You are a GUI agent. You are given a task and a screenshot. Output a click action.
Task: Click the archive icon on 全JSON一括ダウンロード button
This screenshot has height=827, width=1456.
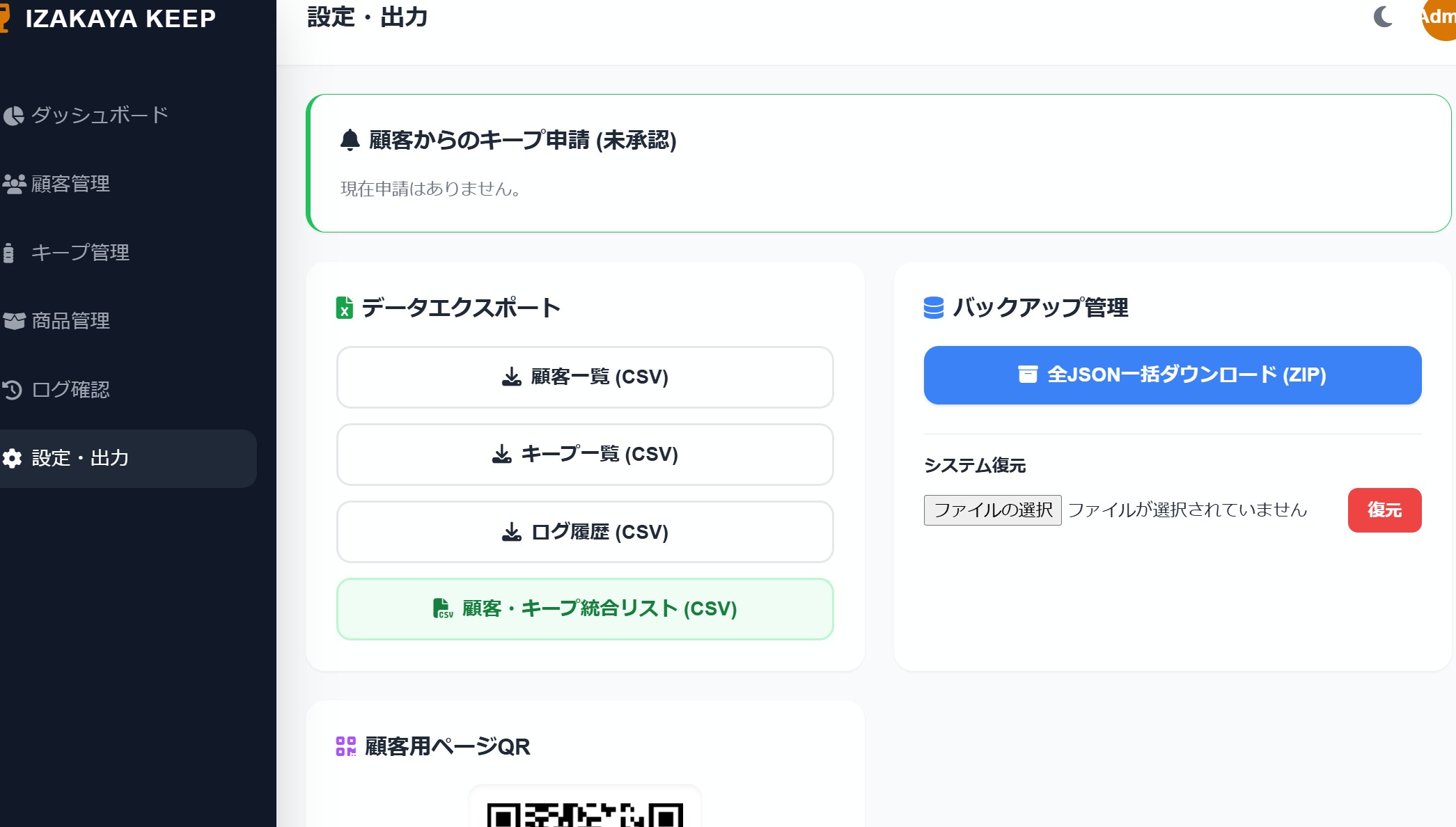click(1028, 375)
